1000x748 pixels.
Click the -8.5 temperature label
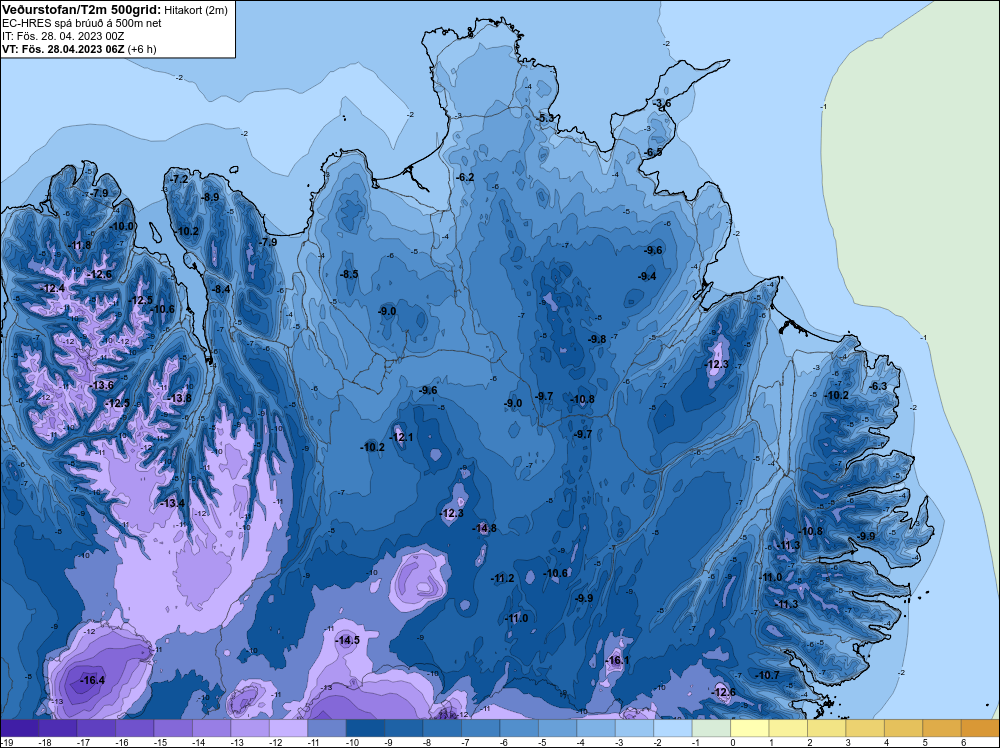tap(349, 274)
